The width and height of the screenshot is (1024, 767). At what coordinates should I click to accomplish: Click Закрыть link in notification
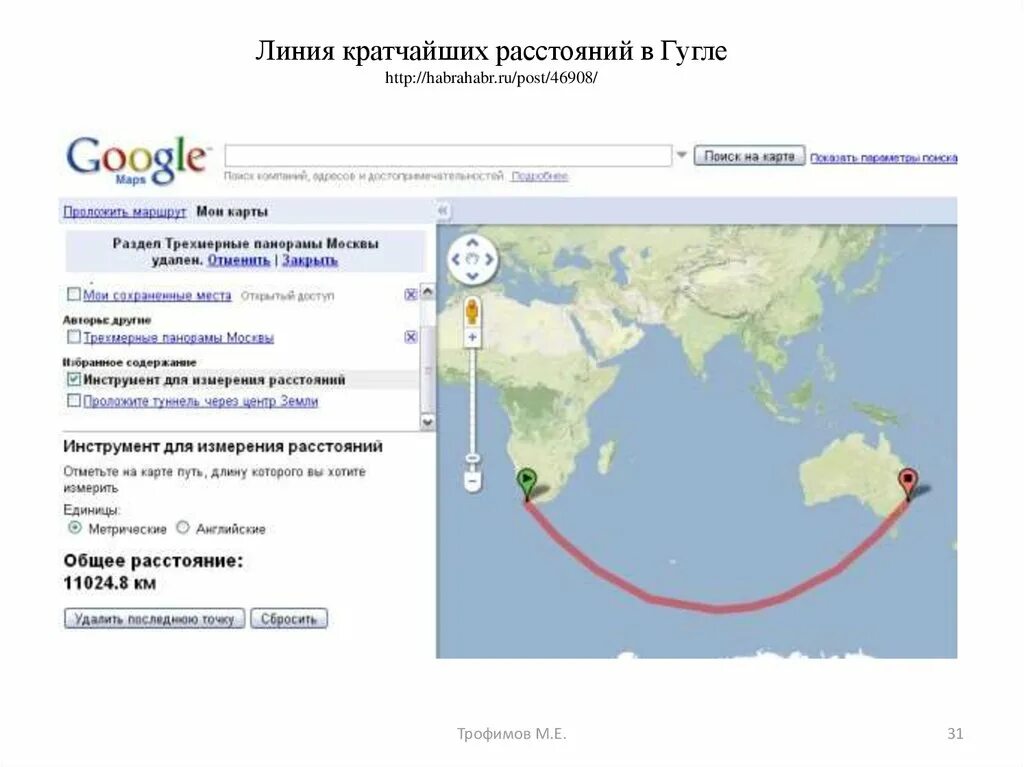[310, 260]
